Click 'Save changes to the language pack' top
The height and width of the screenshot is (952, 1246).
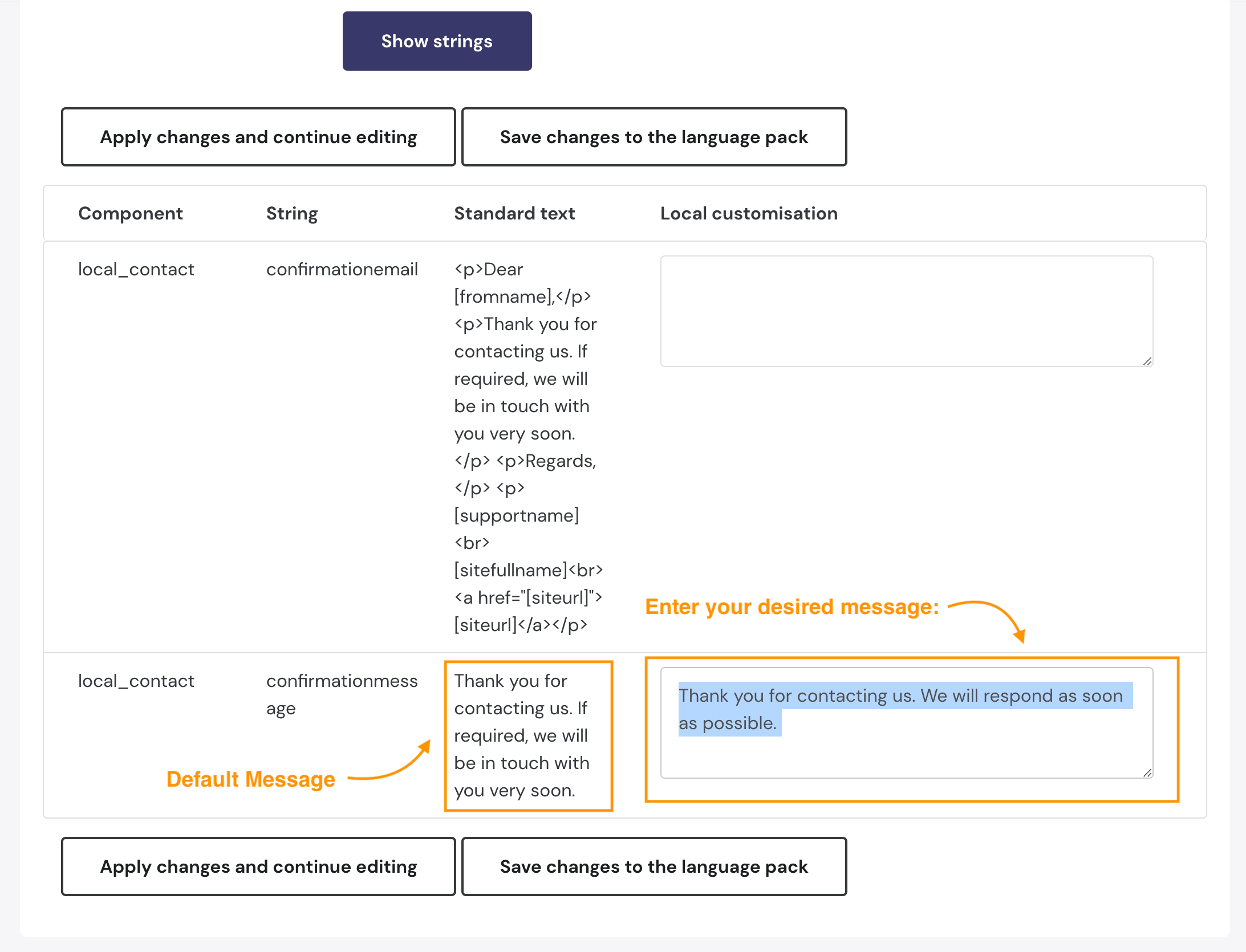tap(654, 136)
